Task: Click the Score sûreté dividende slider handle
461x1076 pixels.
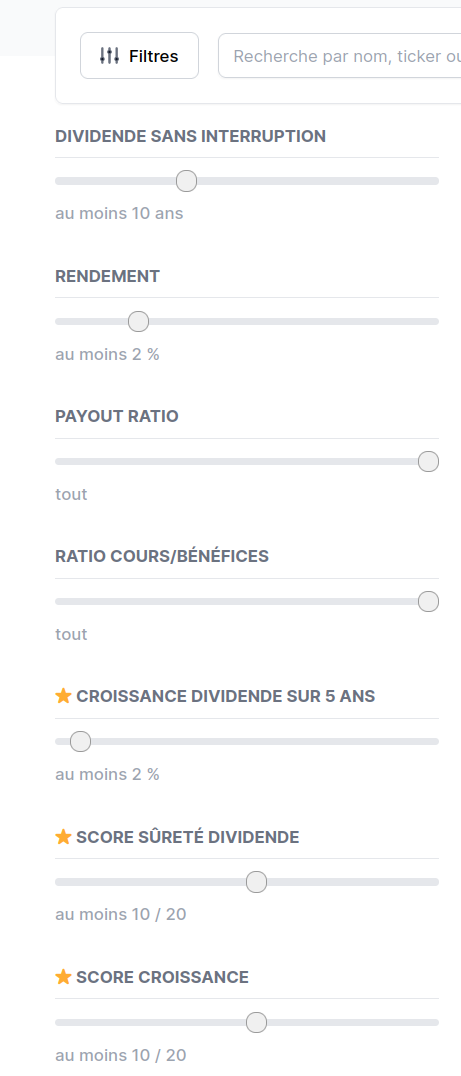Action: (257, 882)
